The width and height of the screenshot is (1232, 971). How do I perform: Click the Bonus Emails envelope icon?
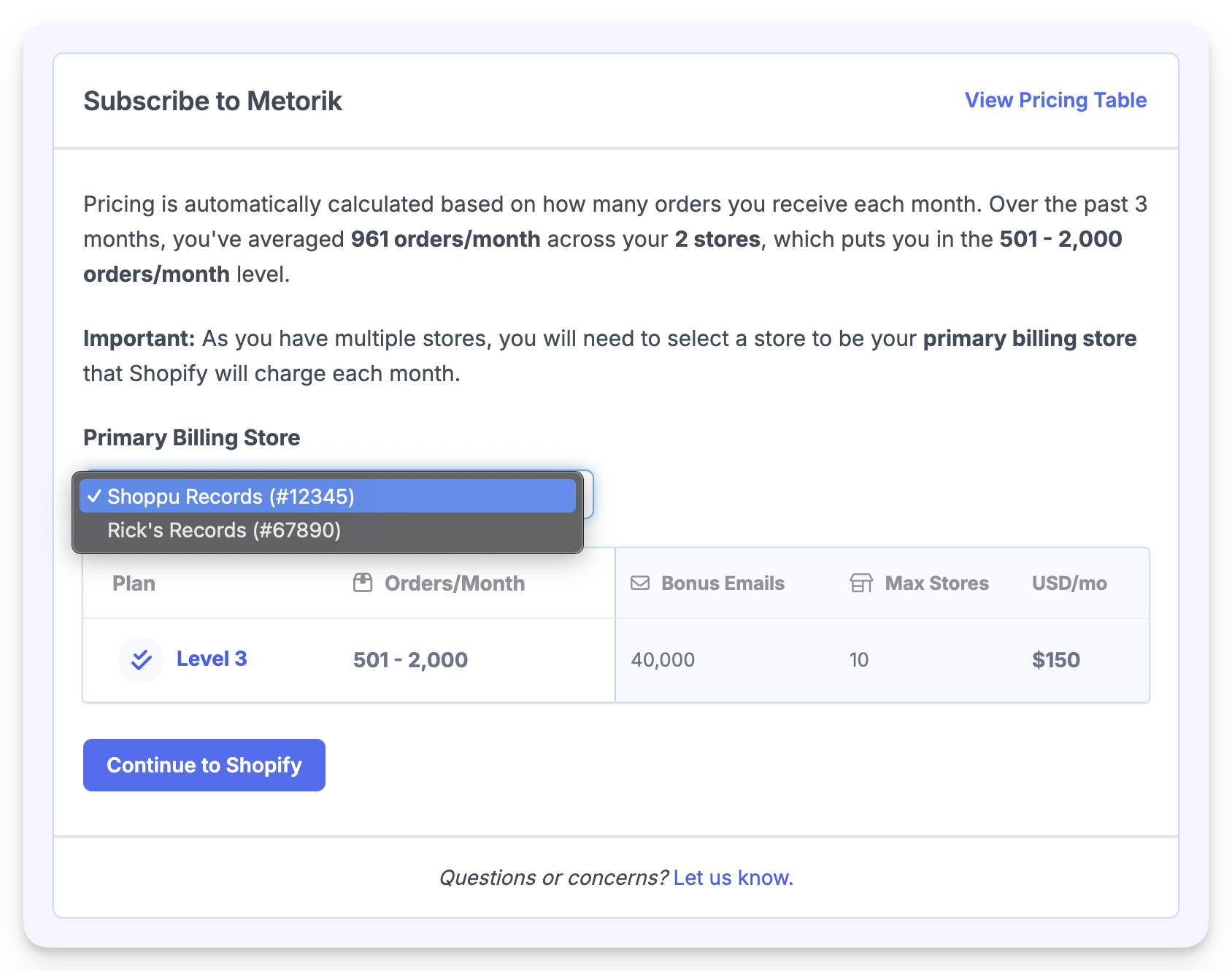(x=640, y=583)
